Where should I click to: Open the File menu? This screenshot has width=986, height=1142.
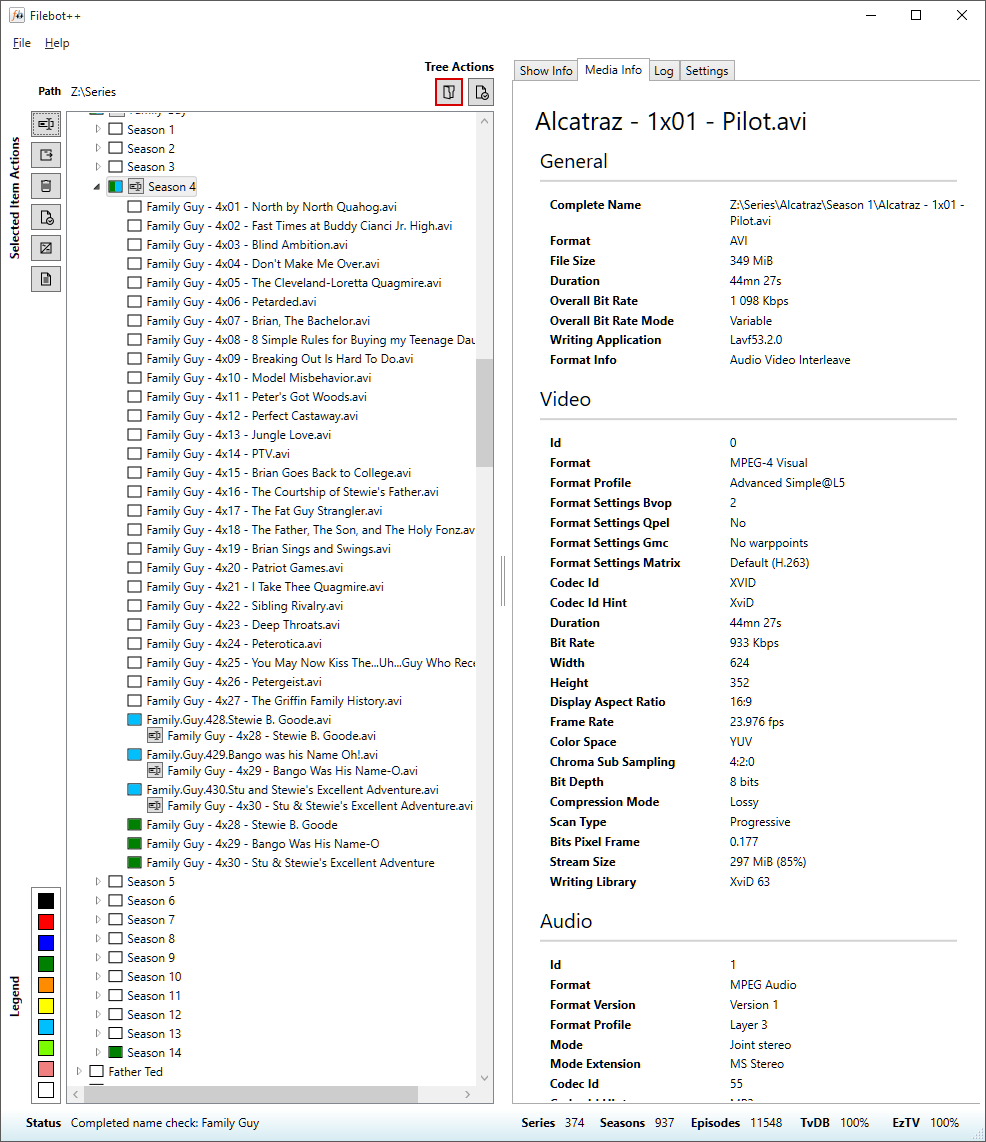[x=22, y=43]
